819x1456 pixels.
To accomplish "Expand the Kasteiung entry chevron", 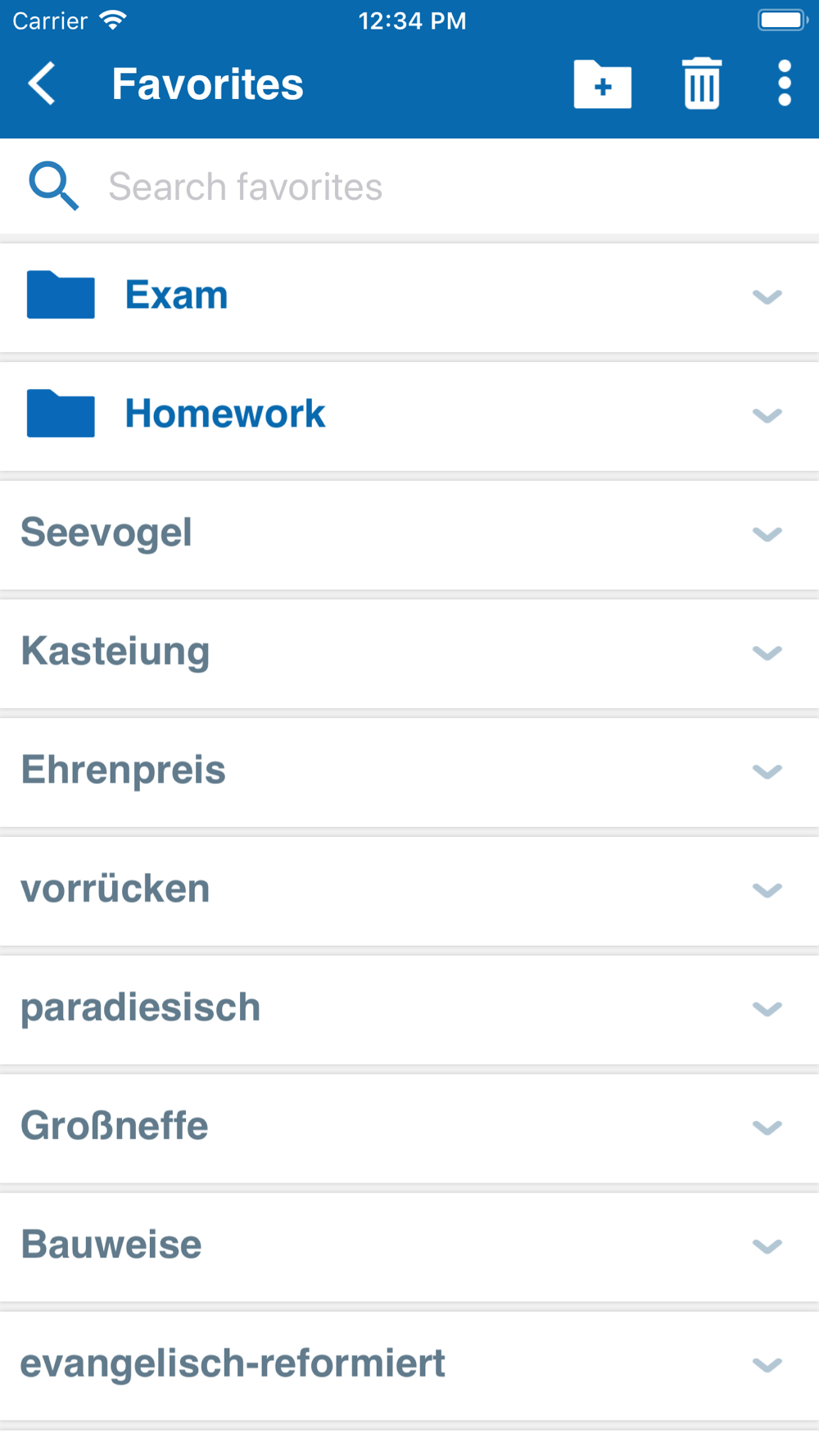I will tap(767, 653).
